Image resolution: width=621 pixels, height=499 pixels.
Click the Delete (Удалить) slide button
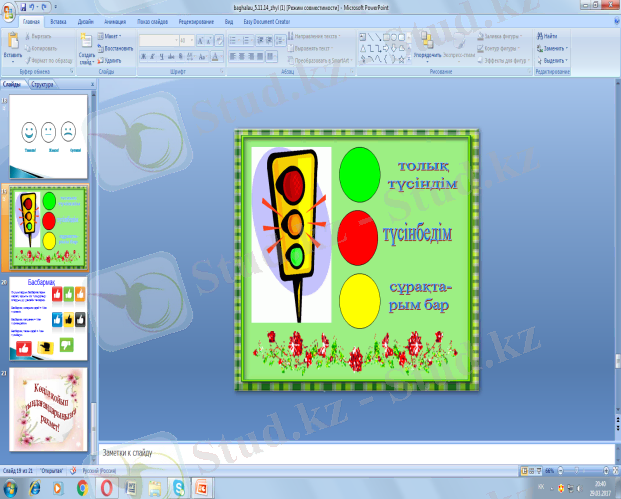[112, 60]
